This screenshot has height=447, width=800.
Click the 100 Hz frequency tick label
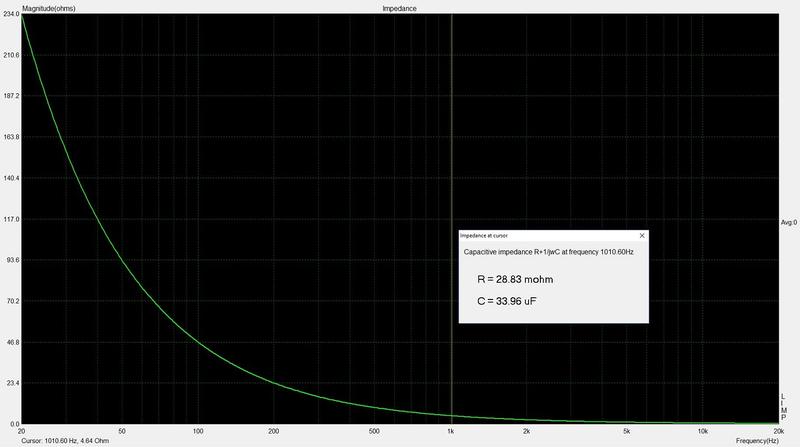(198, 432)
